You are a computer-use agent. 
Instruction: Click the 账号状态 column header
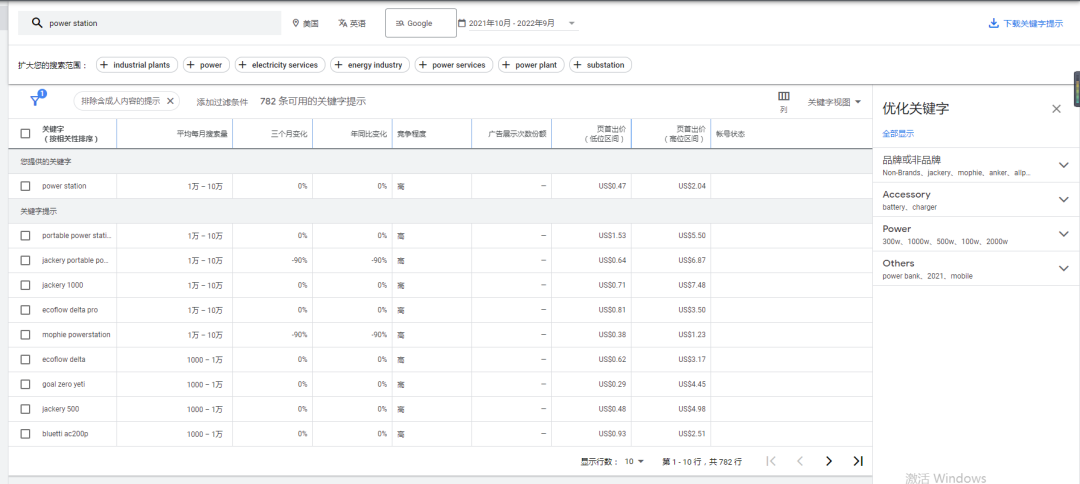pyautogui.click(x=731, y=134)
